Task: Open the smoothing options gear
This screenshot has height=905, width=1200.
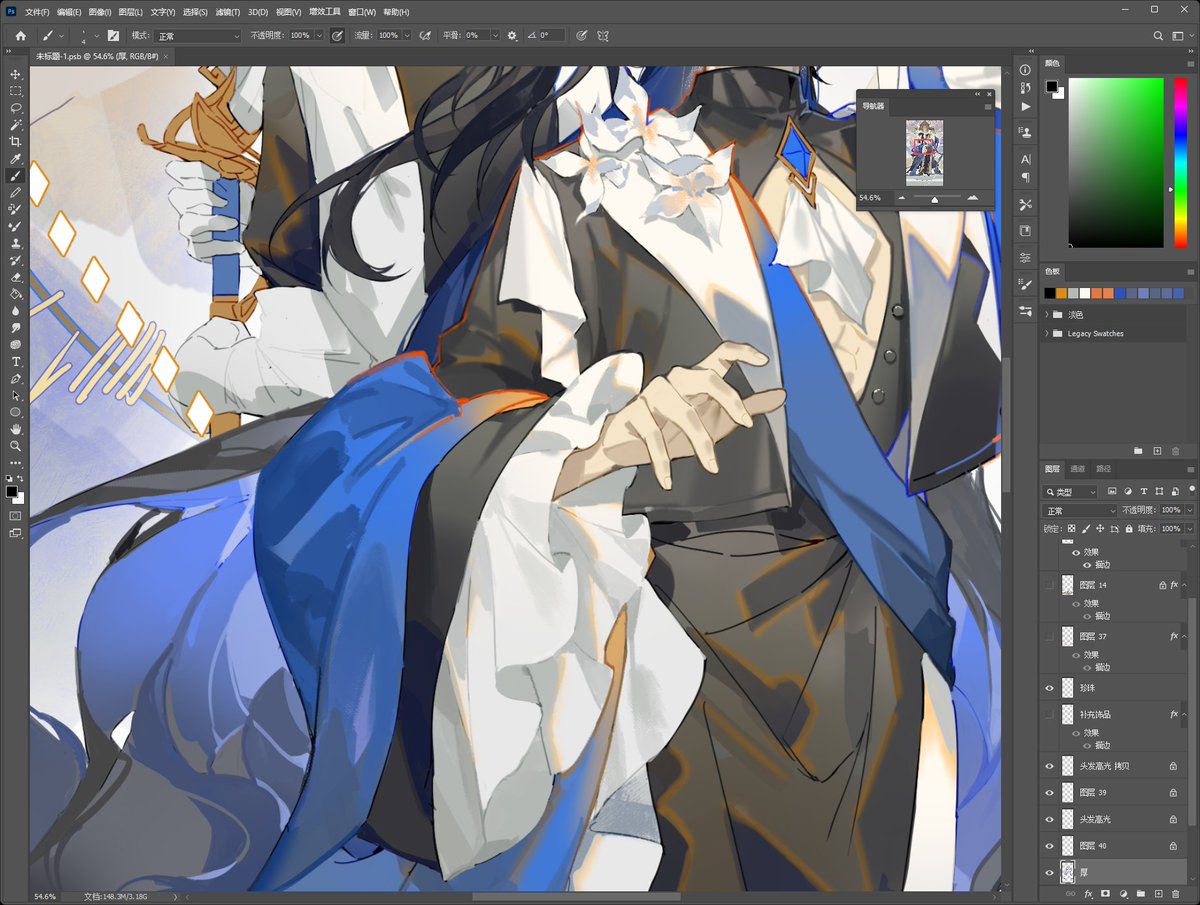Action: (x=512, y=35)
